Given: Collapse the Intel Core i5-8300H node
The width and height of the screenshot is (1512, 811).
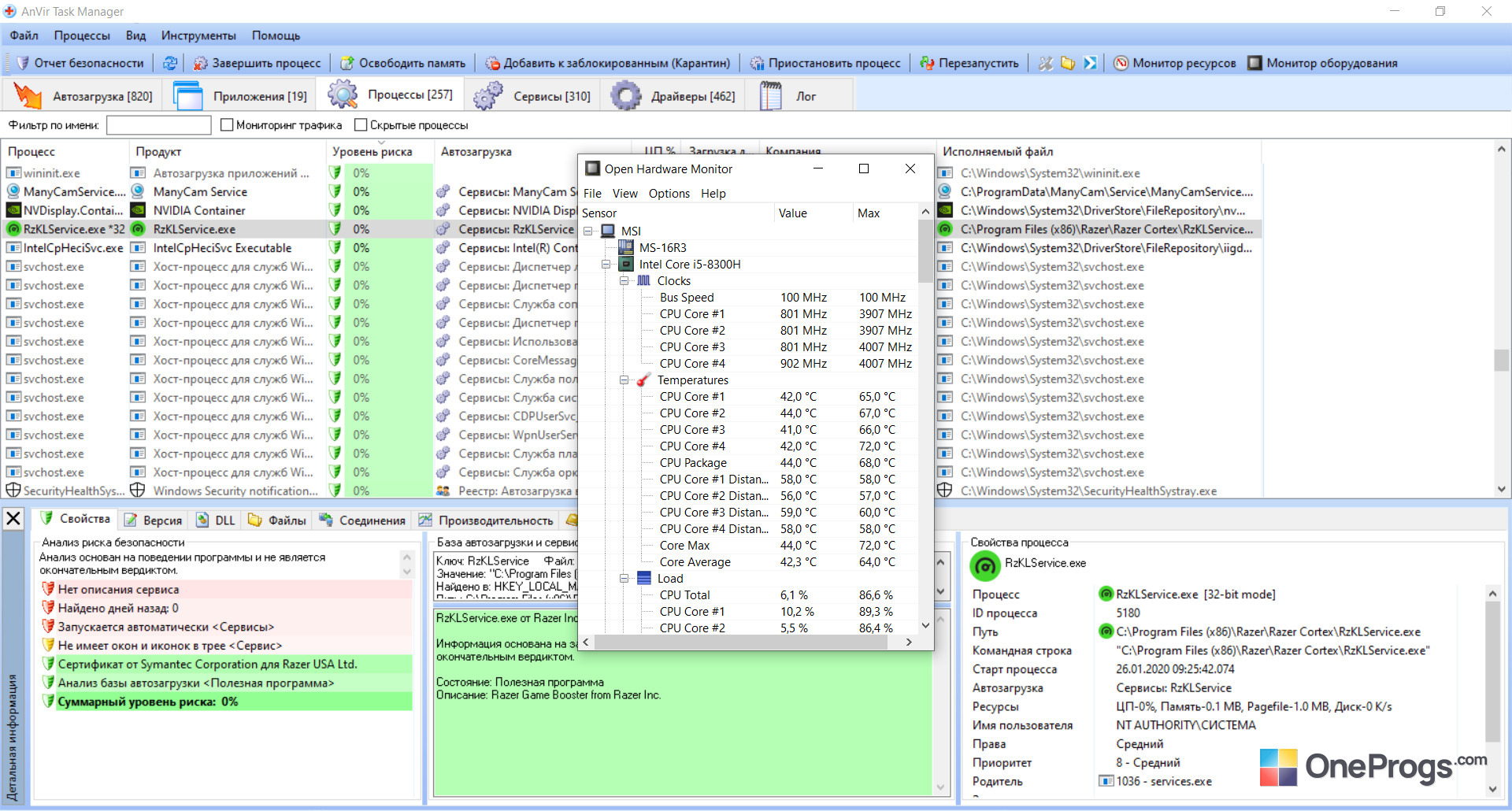Looking at the screenshot, I should (606, 265).
